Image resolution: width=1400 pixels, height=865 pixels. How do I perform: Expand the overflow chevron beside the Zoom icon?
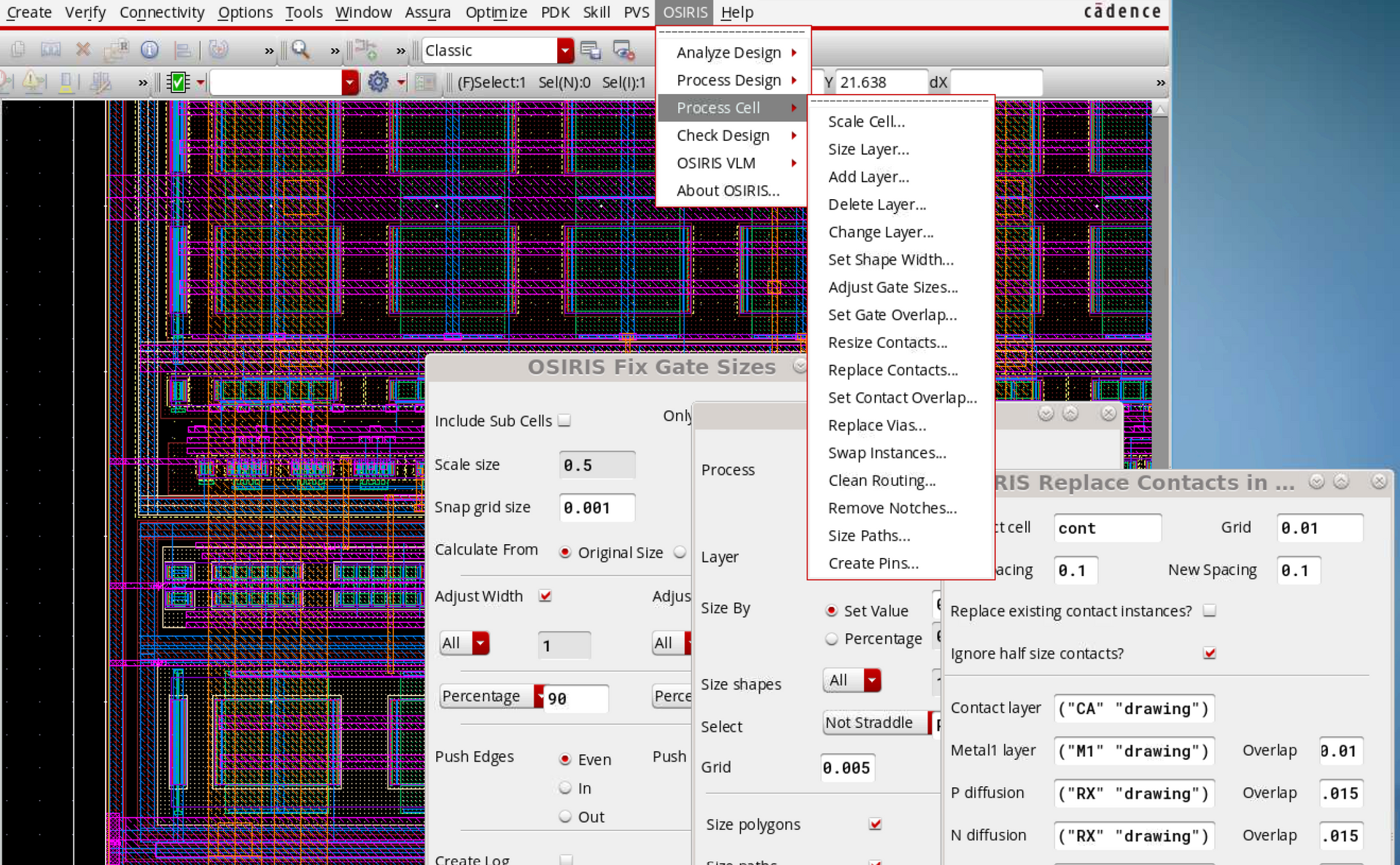(335, 50)
